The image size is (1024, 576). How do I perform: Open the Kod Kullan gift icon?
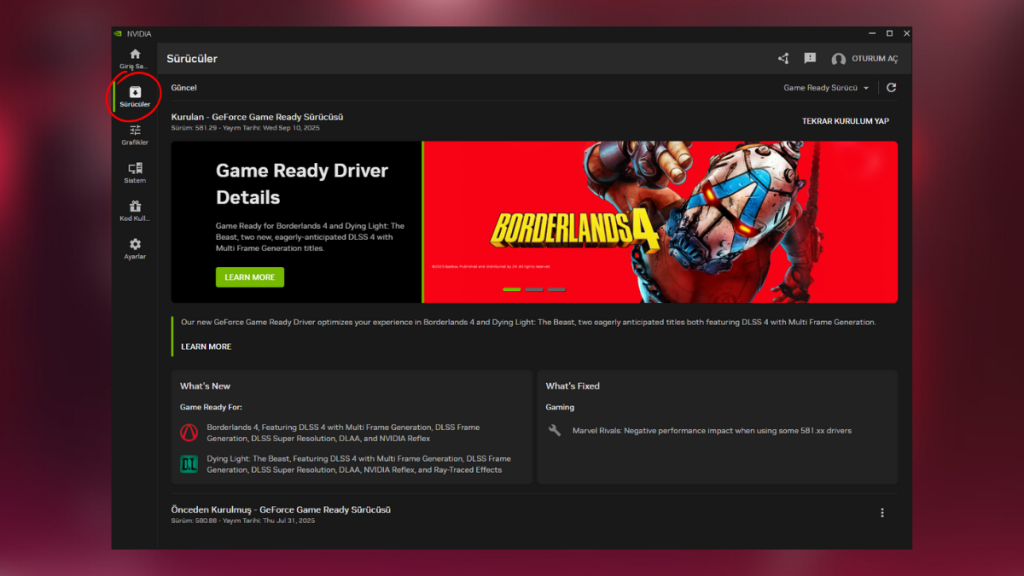click(x=135, y=206)
